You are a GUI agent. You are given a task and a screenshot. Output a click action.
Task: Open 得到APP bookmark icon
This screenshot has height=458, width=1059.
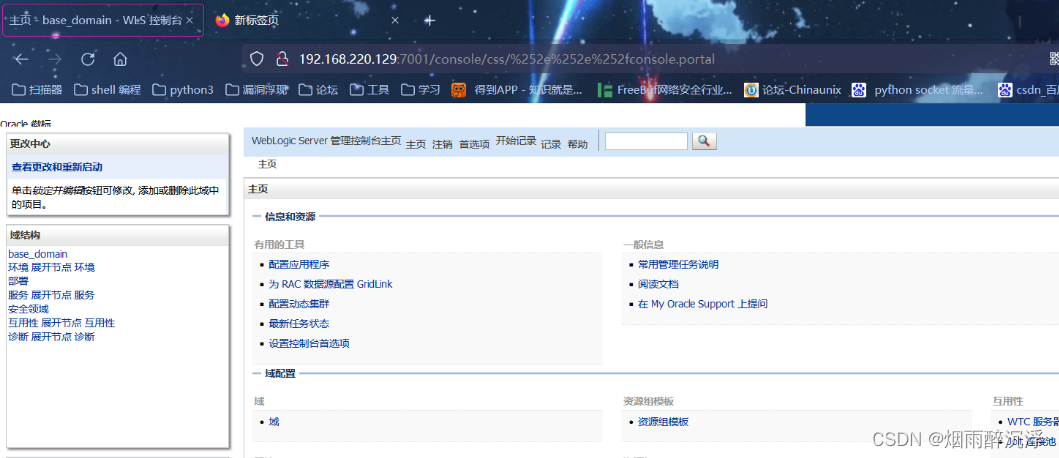(459, 90)
